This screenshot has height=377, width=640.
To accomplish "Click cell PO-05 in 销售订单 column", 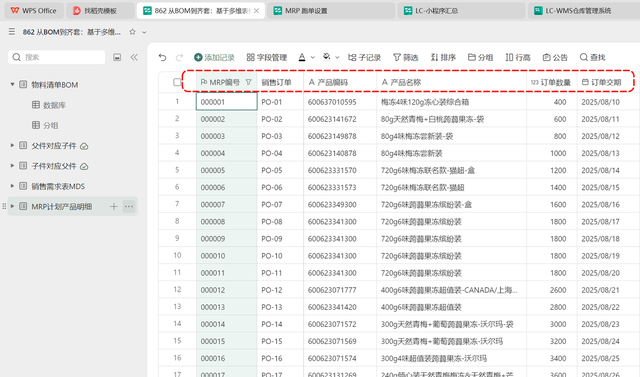I will (280, 170).
